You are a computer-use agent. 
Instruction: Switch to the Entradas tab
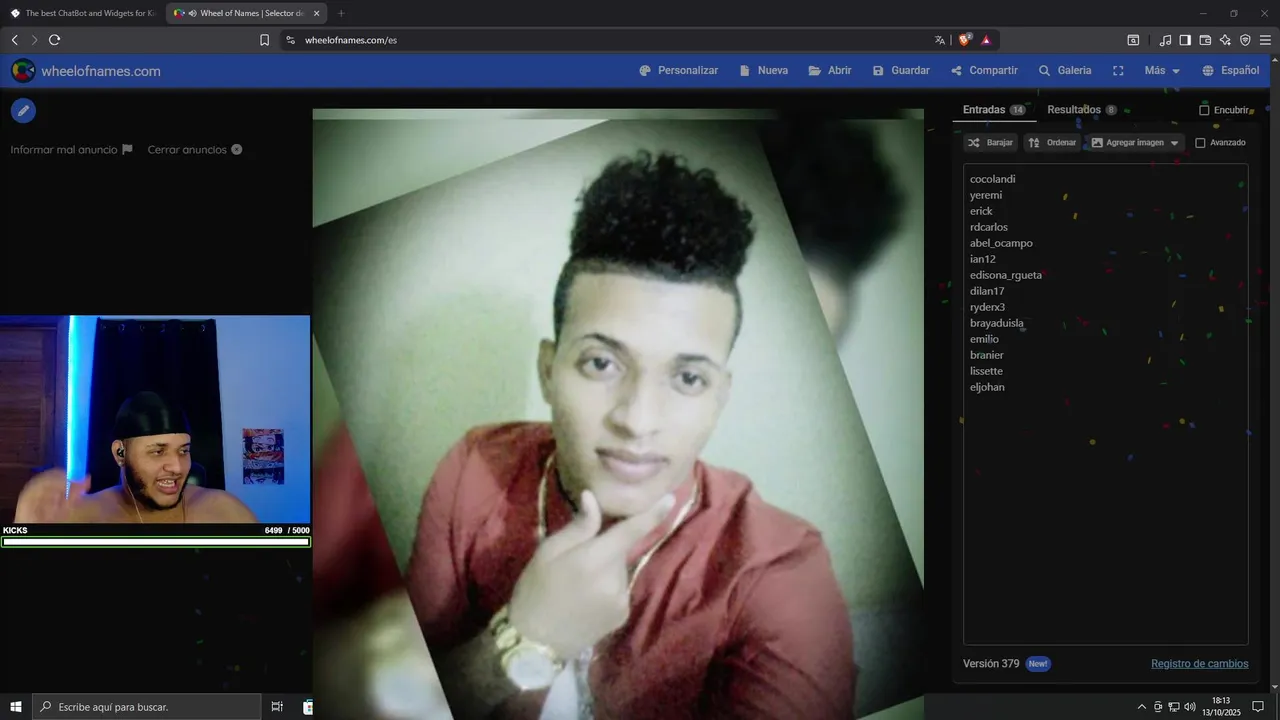tap(994, 110)
